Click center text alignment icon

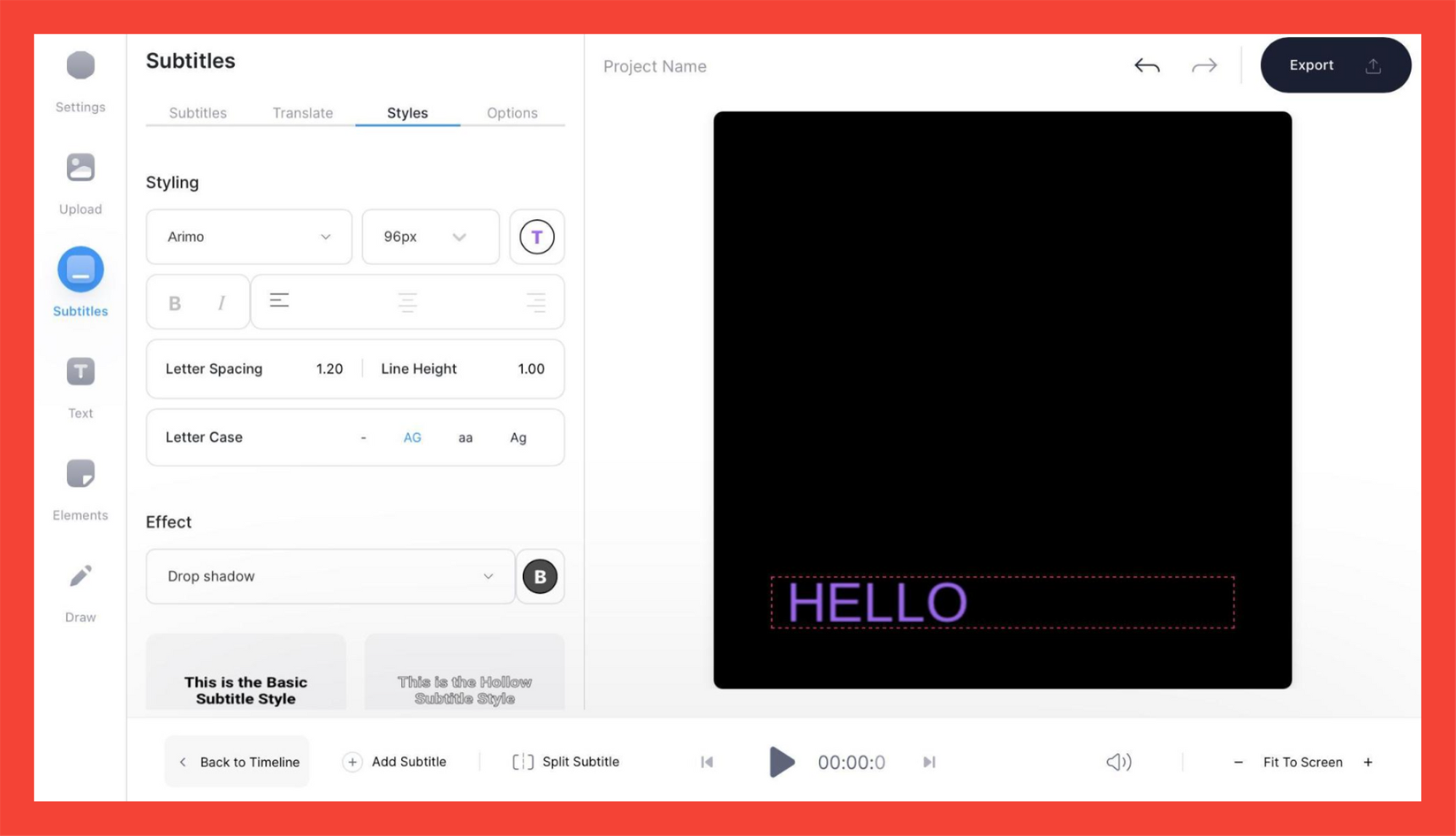pos(408,302)
